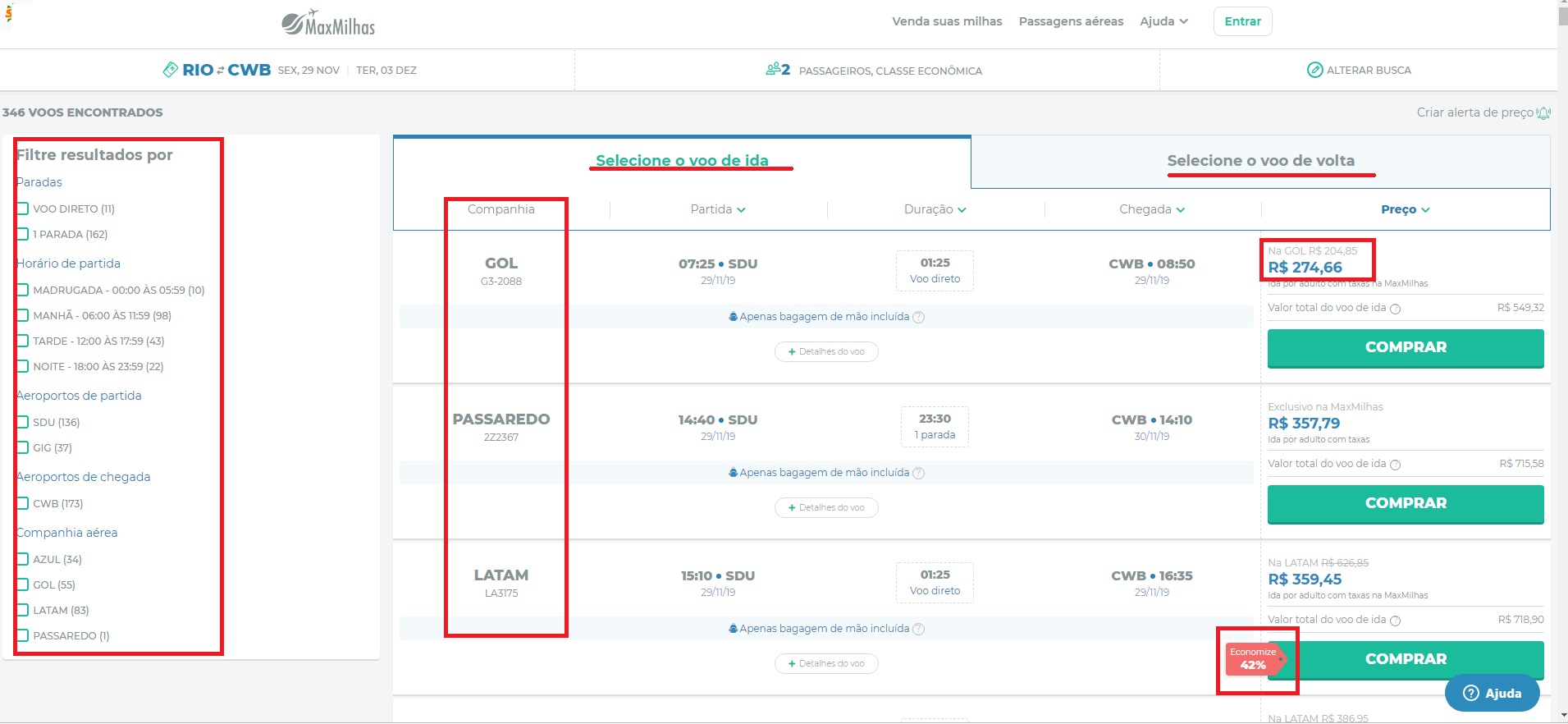Screen dimensions: 1568x724
Task: Click info icon beside LATAM total value
Action: point(1396,621)
